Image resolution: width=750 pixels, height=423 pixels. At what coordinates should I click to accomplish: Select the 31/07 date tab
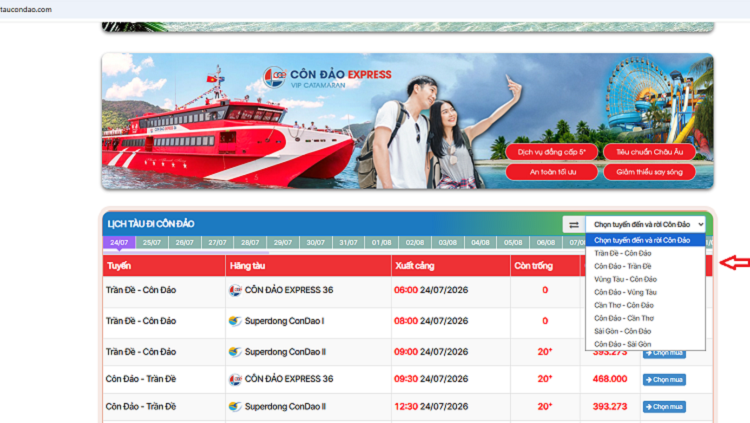point(348,243)
